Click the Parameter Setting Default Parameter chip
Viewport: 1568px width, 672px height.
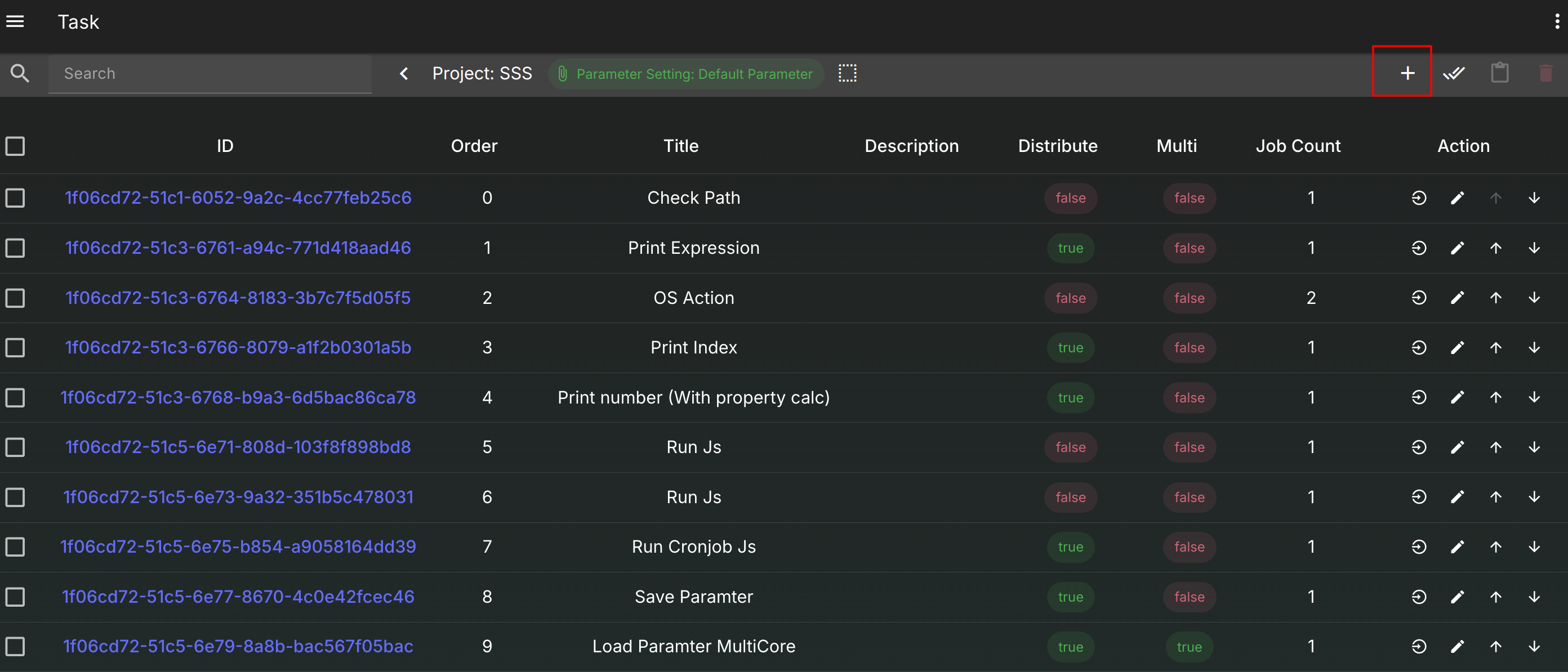click(685, 74)
